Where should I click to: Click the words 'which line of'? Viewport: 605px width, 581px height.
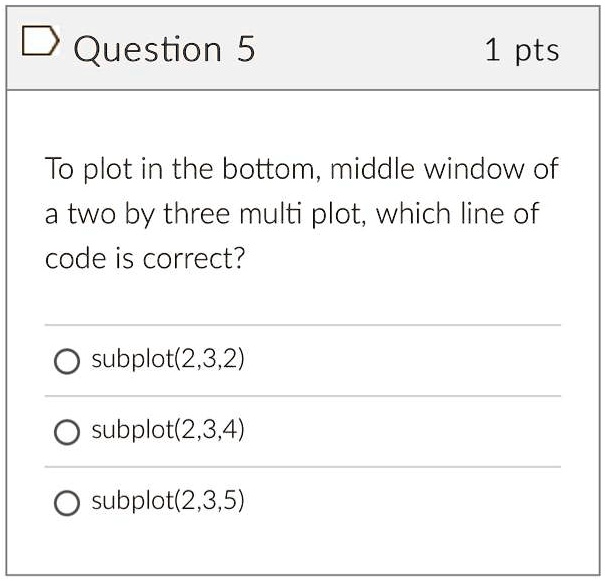point(457,213)
